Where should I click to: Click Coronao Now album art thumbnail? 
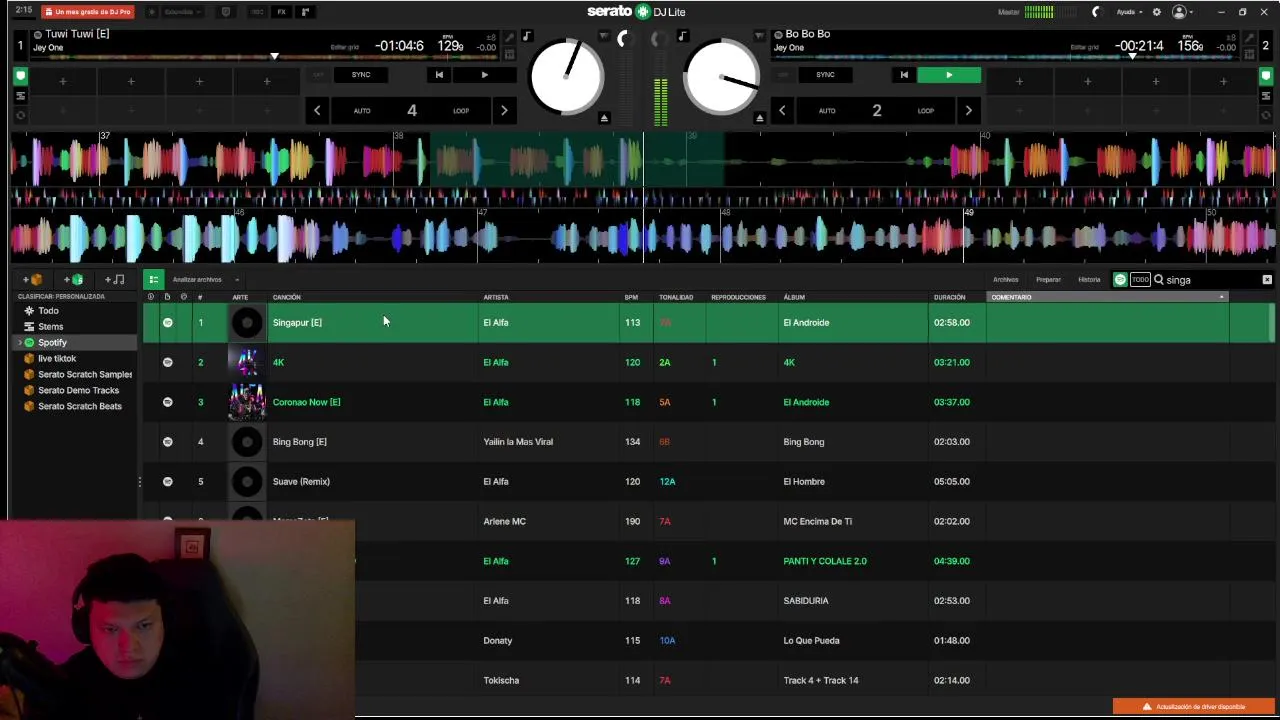[247, 402]
